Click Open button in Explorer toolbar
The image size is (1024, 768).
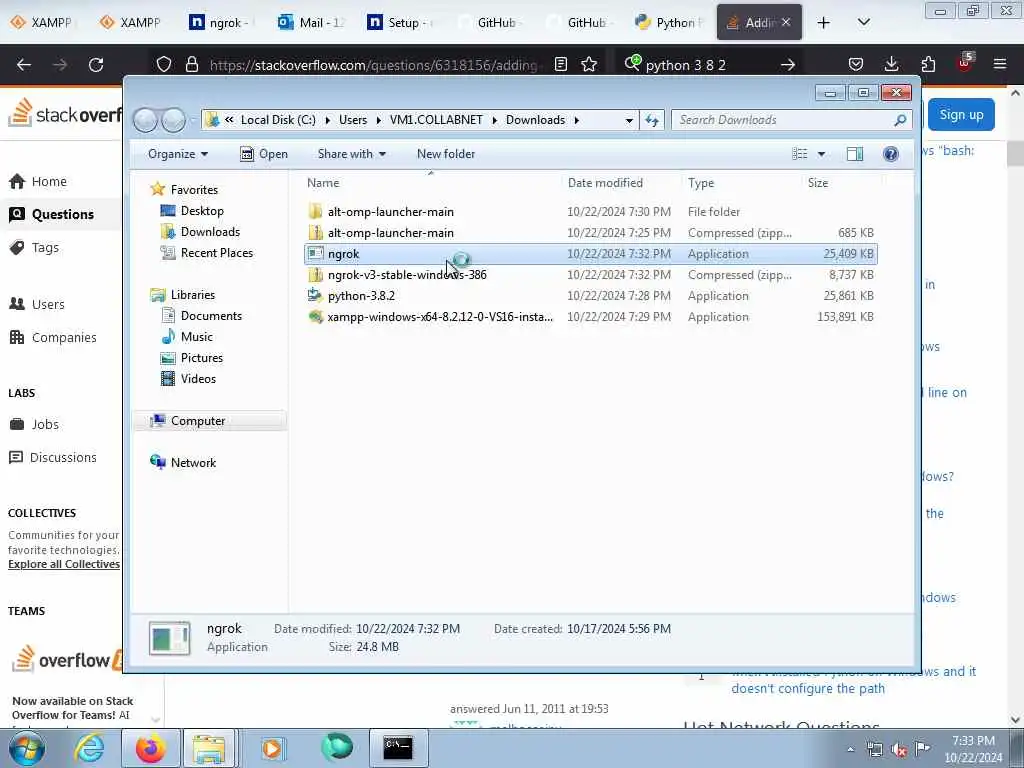tap(264, 154)
